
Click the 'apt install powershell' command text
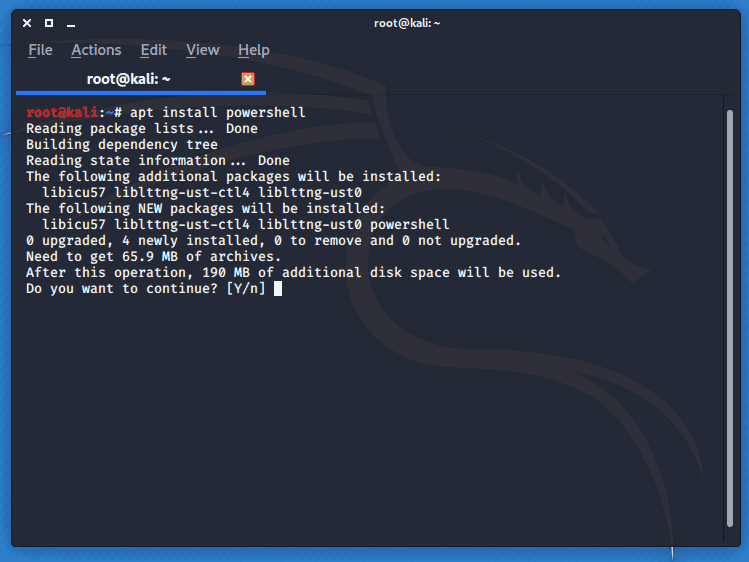click(217, 113)
